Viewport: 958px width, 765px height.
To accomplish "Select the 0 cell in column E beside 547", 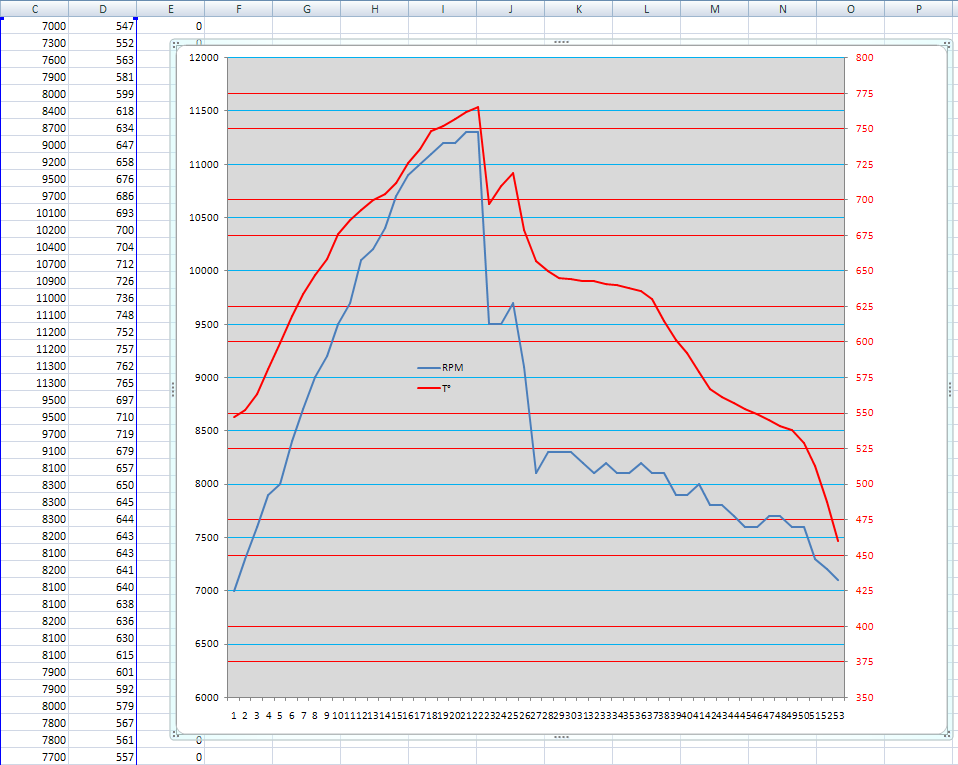I will [170, 26].
